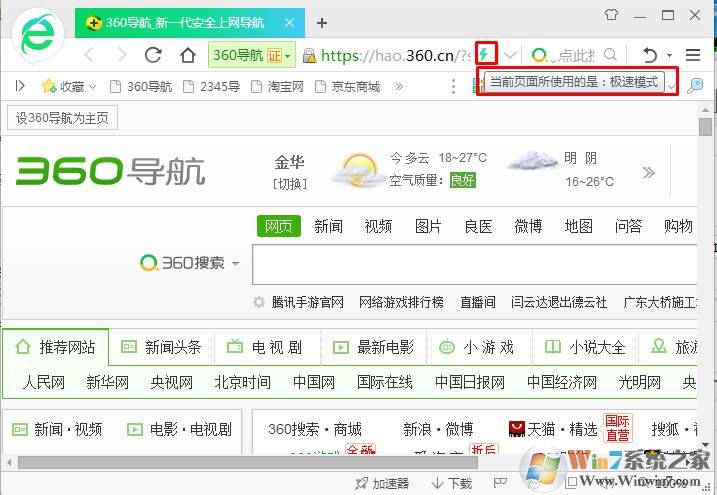Switch to 小说大全 category tab
717x495 pixels.
point(585,347)
